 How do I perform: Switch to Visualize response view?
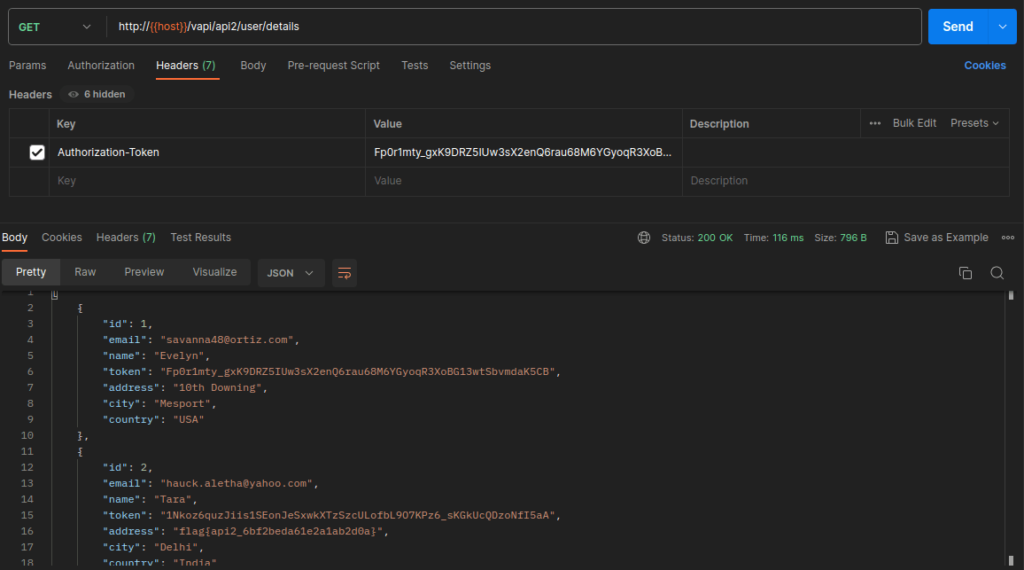[x=215, y=272]
